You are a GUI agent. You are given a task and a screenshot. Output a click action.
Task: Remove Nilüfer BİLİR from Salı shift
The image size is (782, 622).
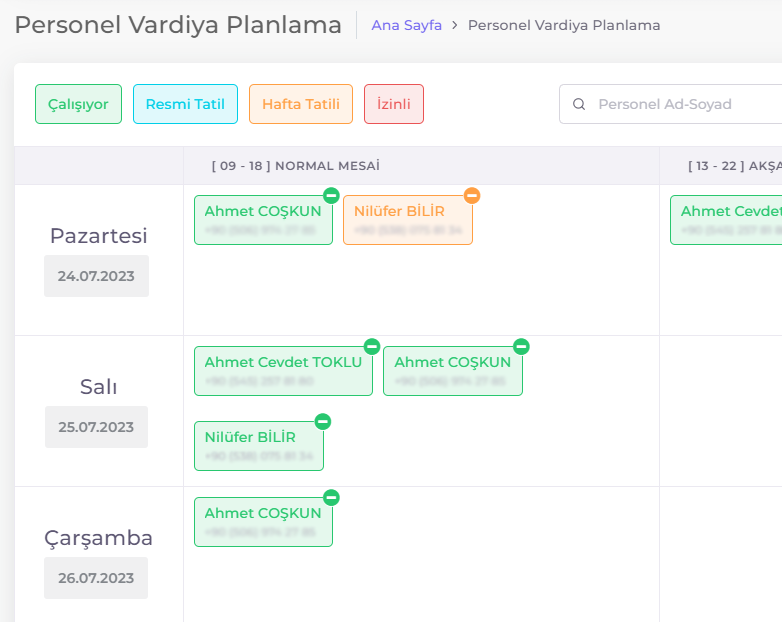tap(323, 421)
